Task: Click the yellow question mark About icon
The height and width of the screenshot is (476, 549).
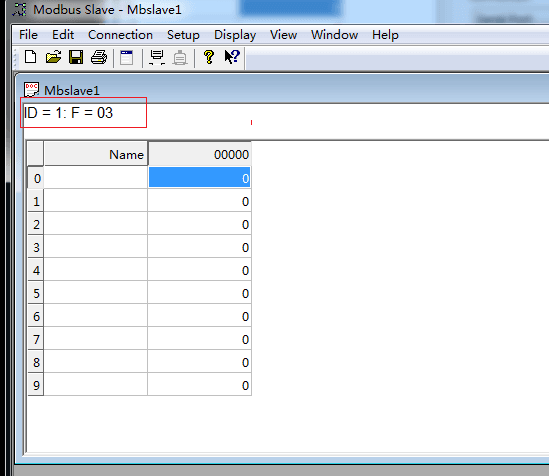Action: coord(209,57)
